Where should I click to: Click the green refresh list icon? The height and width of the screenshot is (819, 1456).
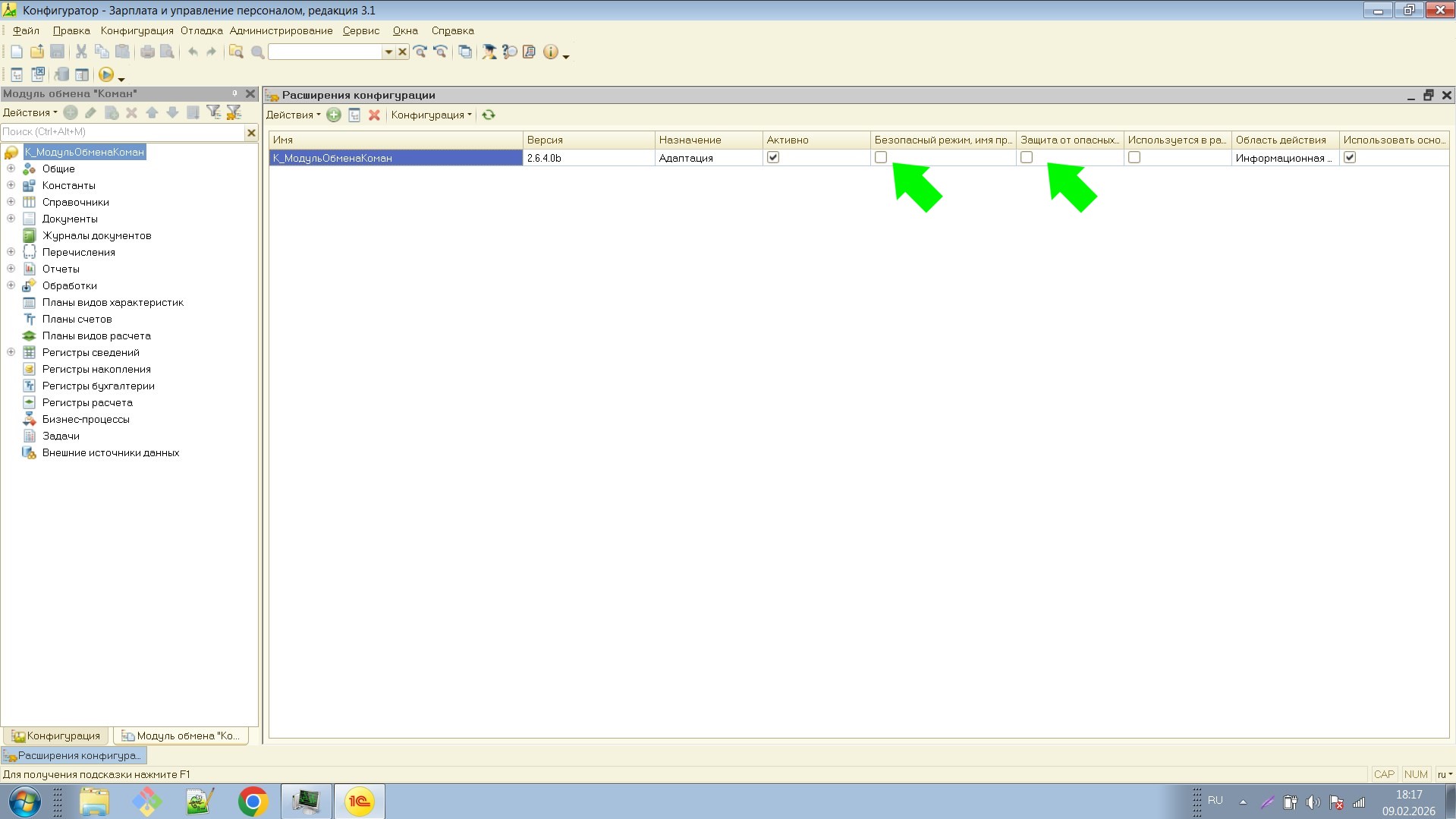tap(489, 115)
